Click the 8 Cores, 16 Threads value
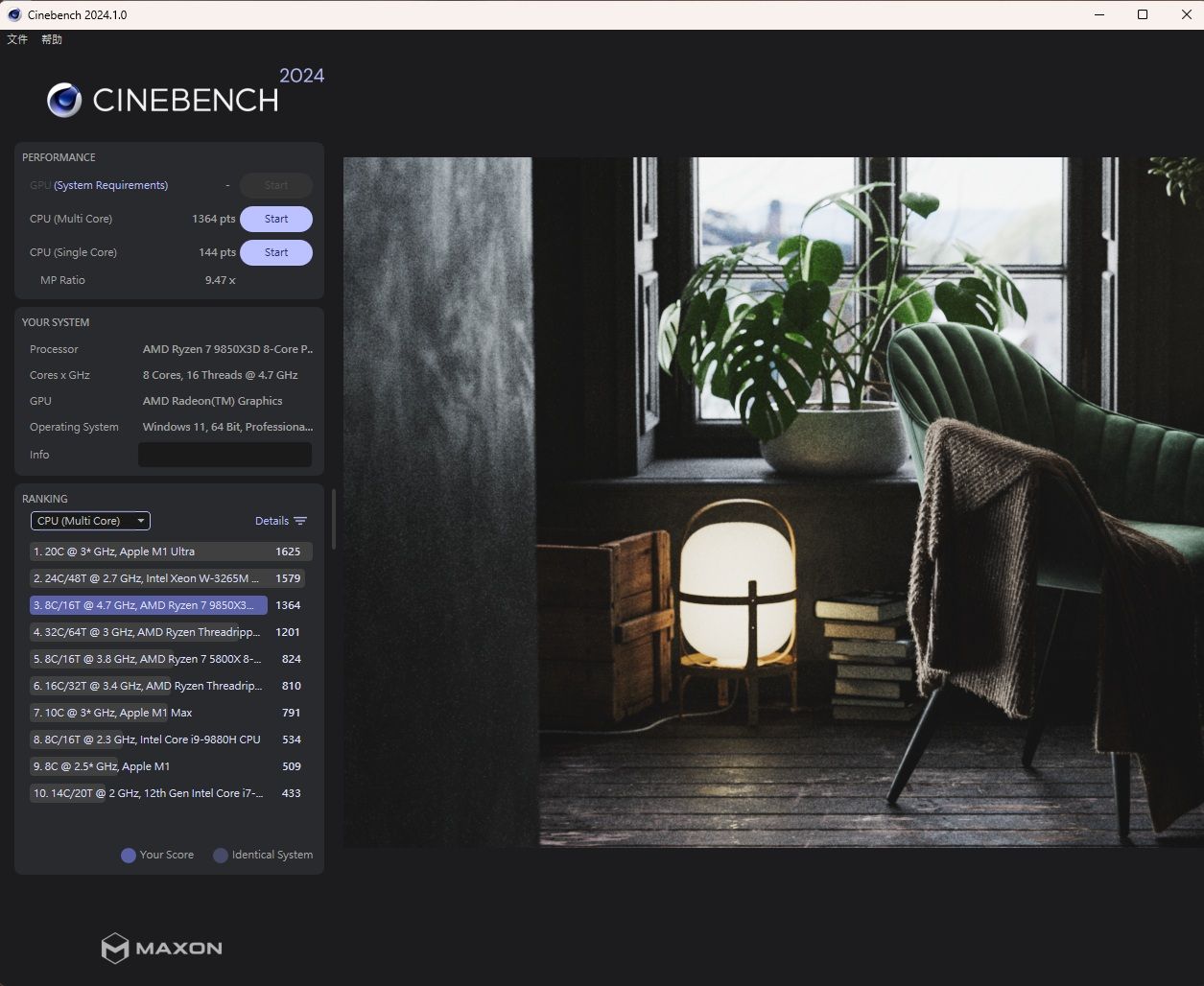This screenshot has height=986, width=1204. 220,375
